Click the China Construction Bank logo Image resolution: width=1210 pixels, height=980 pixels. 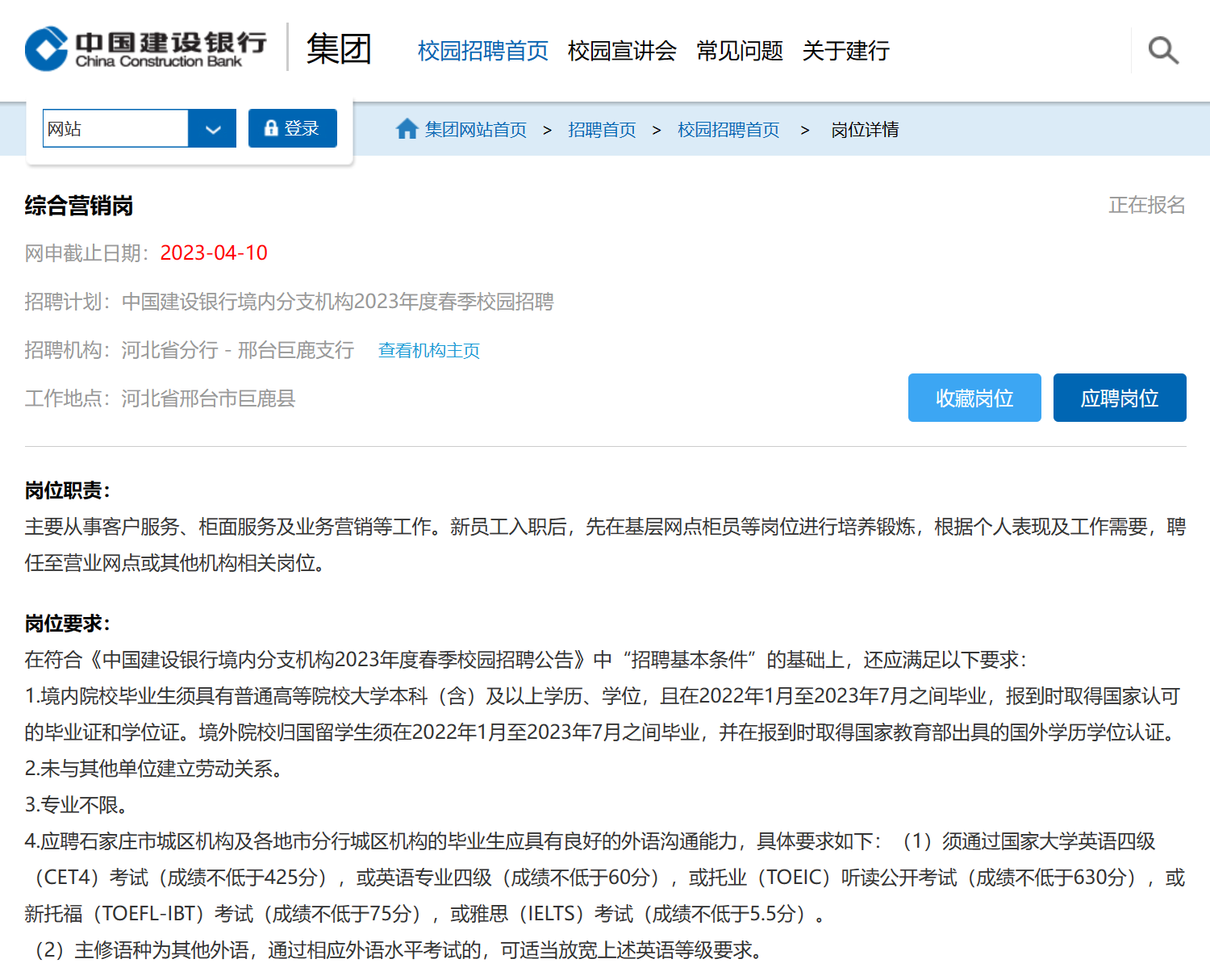click(x=146, y=49)
